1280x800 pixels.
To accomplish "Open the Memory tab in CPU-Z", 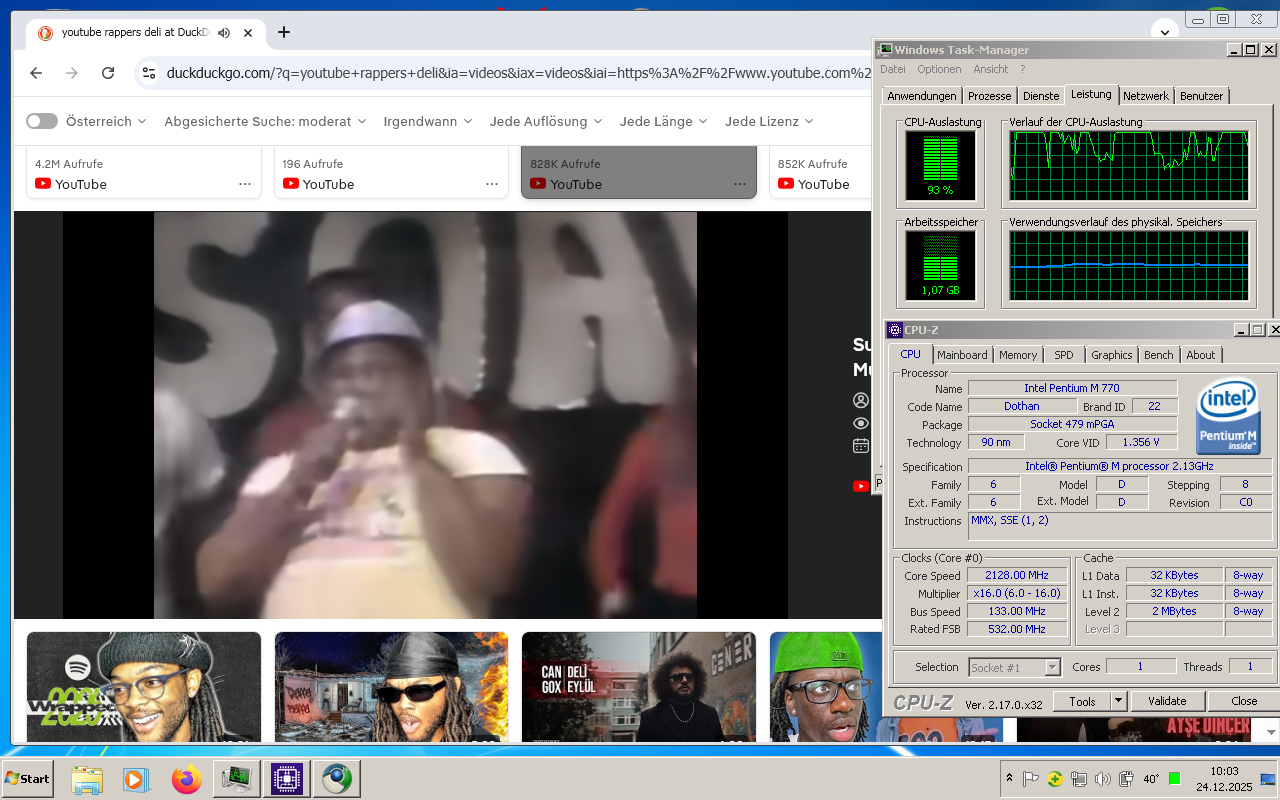I will [1018, 355].
